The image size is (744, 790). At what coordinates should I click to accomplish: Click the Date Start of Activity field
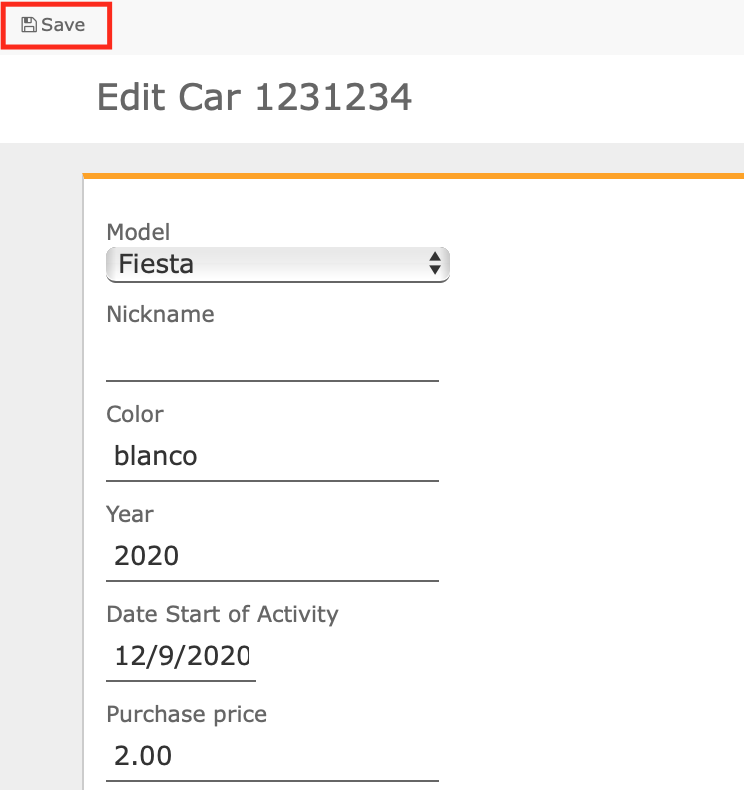181,656
